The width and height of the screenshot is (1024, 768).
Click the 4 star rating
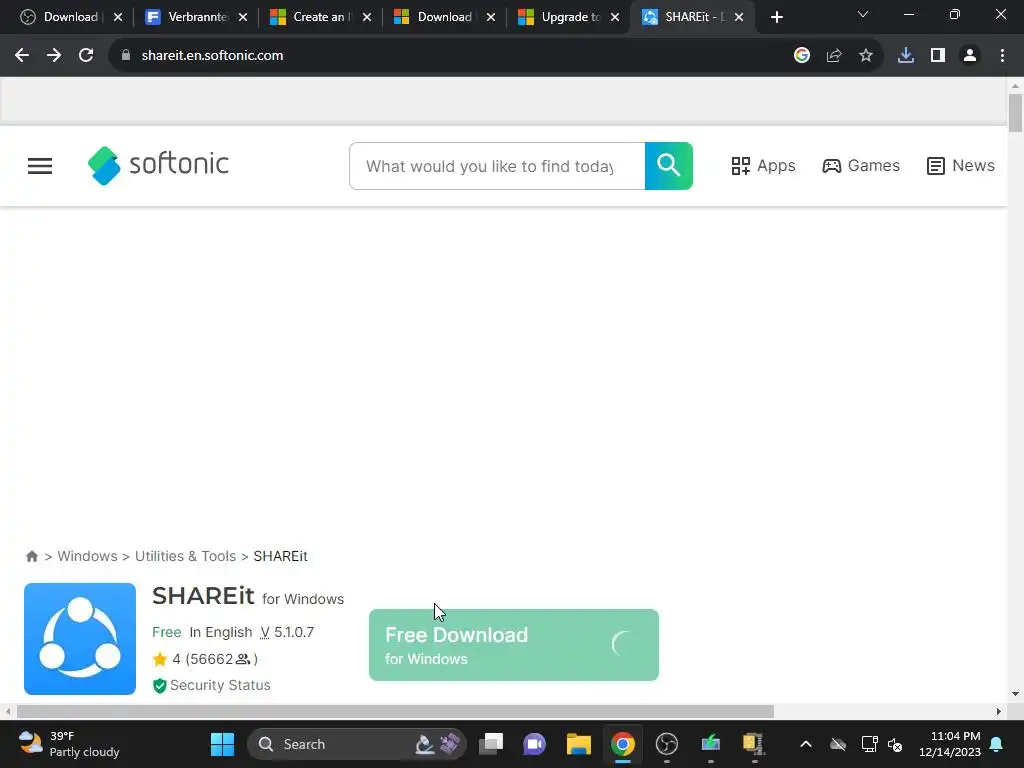point(205,659)
